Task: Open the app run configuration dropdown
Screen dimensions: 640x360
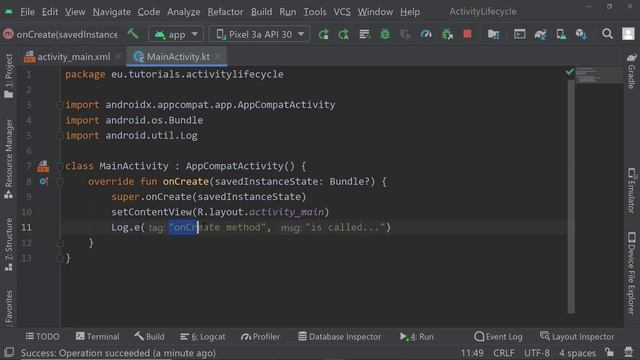Action: (x=176, y=34)
